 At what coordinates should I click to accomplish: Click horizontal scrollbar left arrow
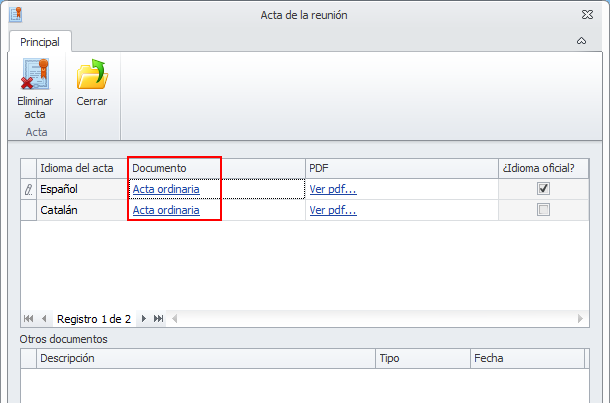(x=175, y=319)
